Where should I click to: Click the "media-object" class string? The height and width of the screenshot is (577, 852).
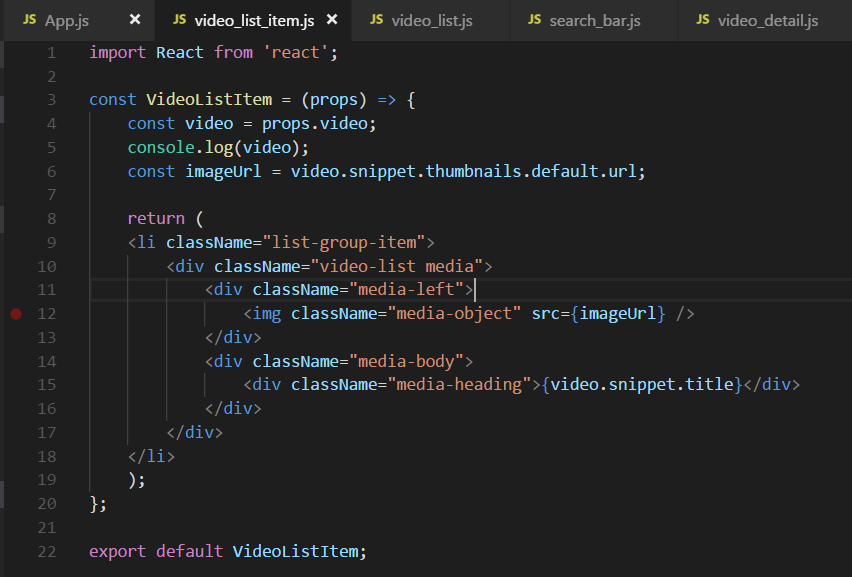[x=454, y=313]
